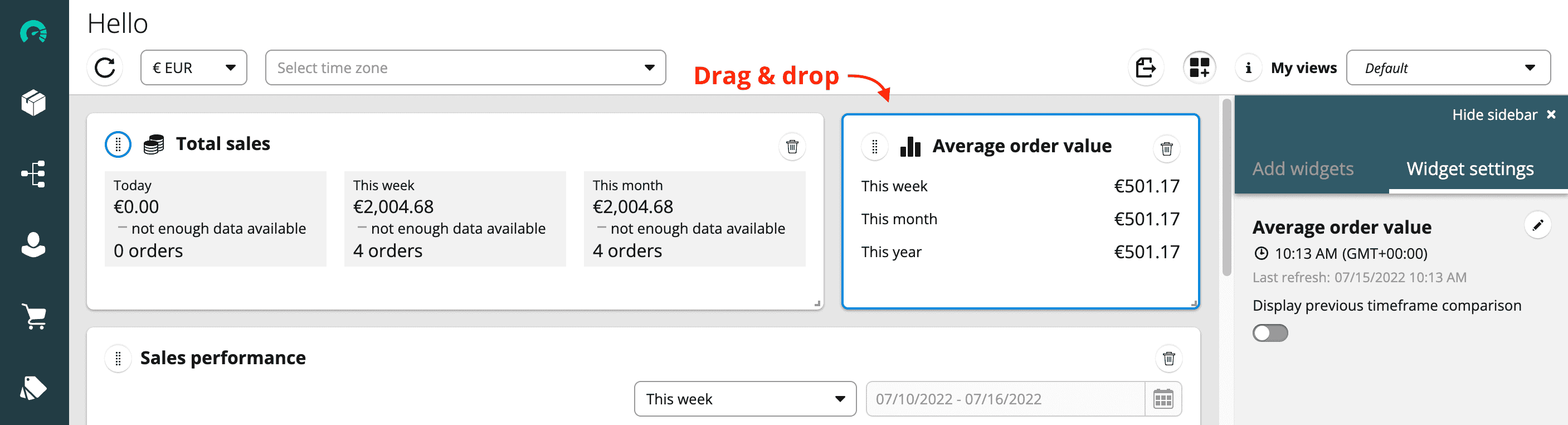1568x425 pixels.
Task: Click the export dashboard icon
Action: click(1145, 67)
